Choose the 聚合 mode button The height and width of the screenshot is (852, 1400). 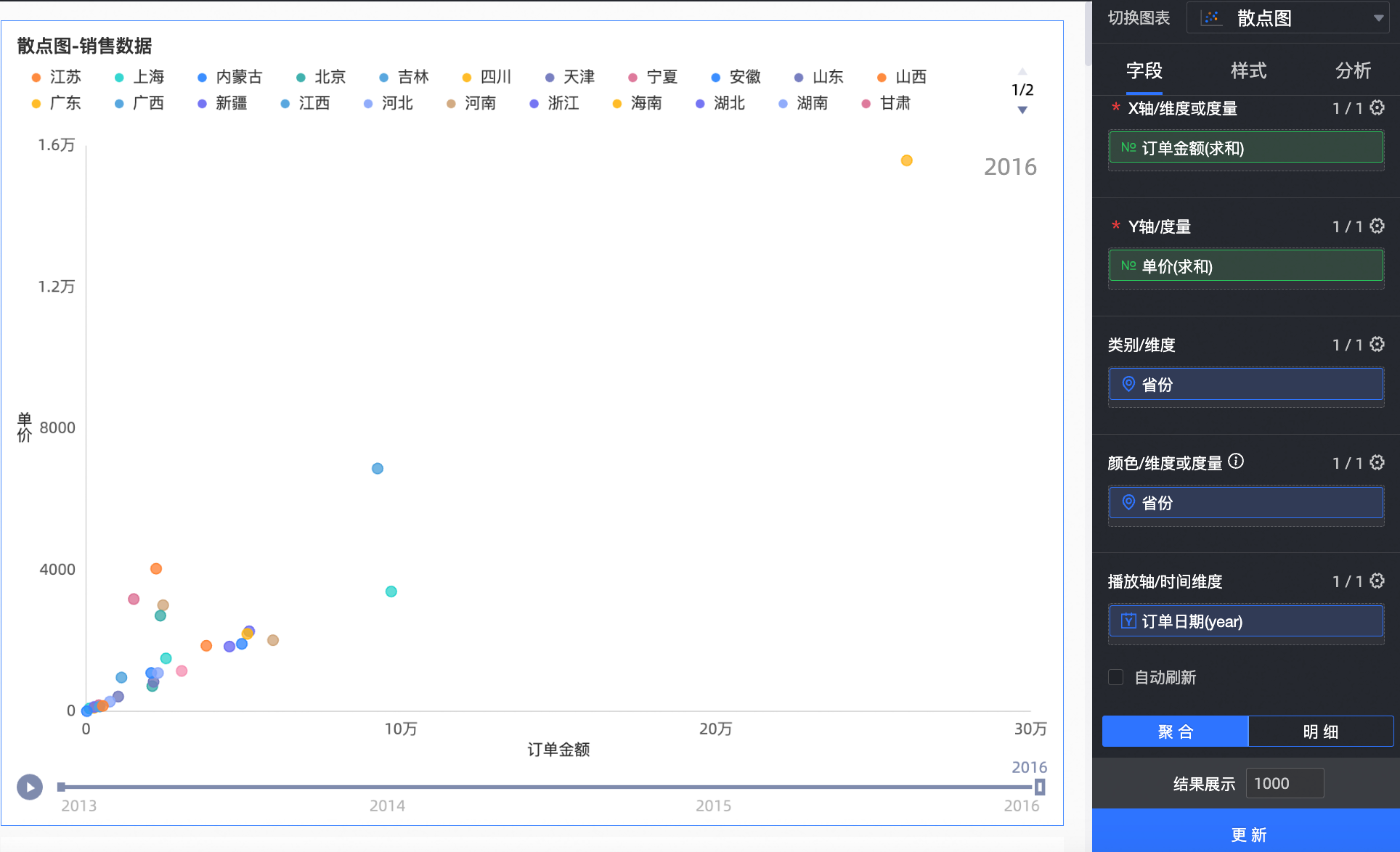1175,732
